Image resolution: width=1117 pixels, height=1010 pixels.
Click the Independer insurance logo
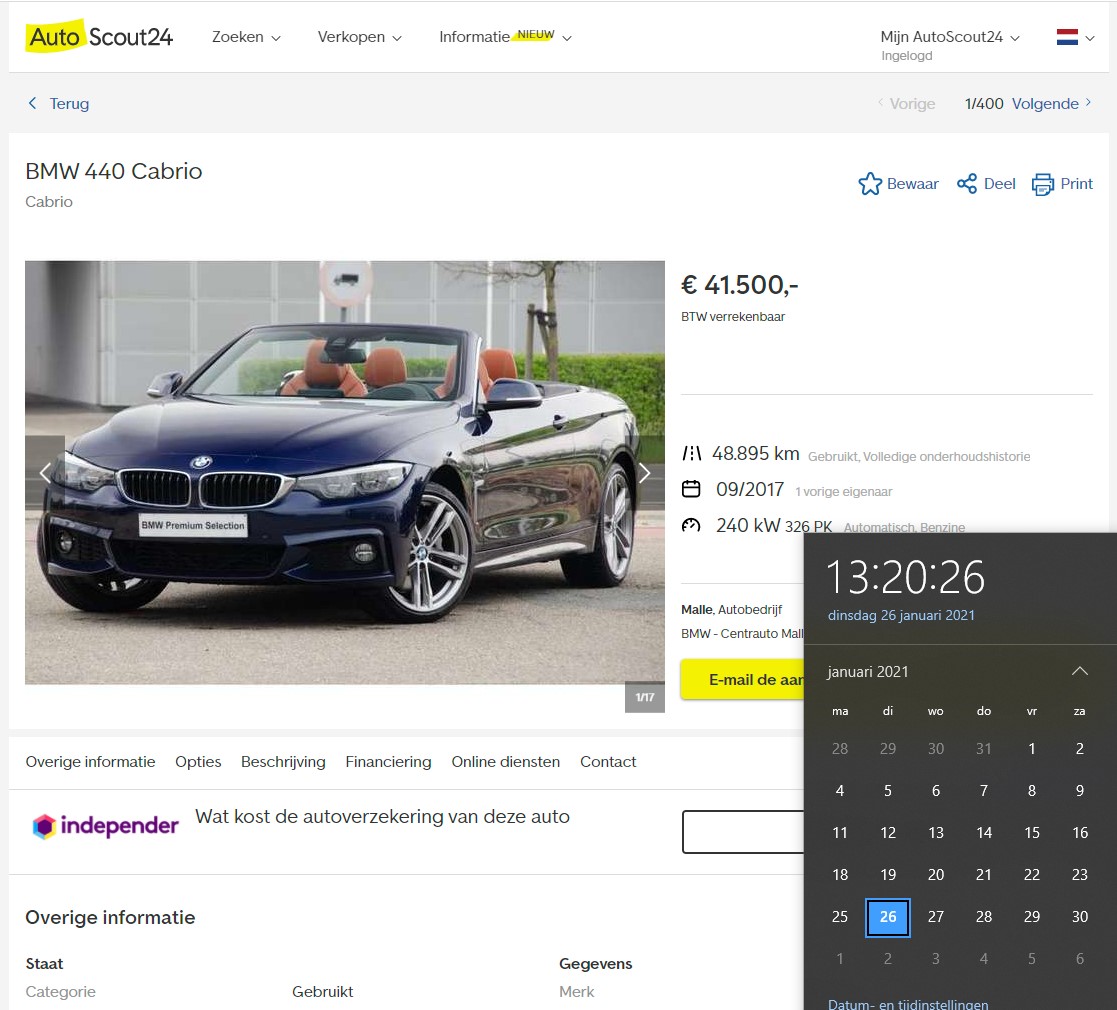pos(106,826)
